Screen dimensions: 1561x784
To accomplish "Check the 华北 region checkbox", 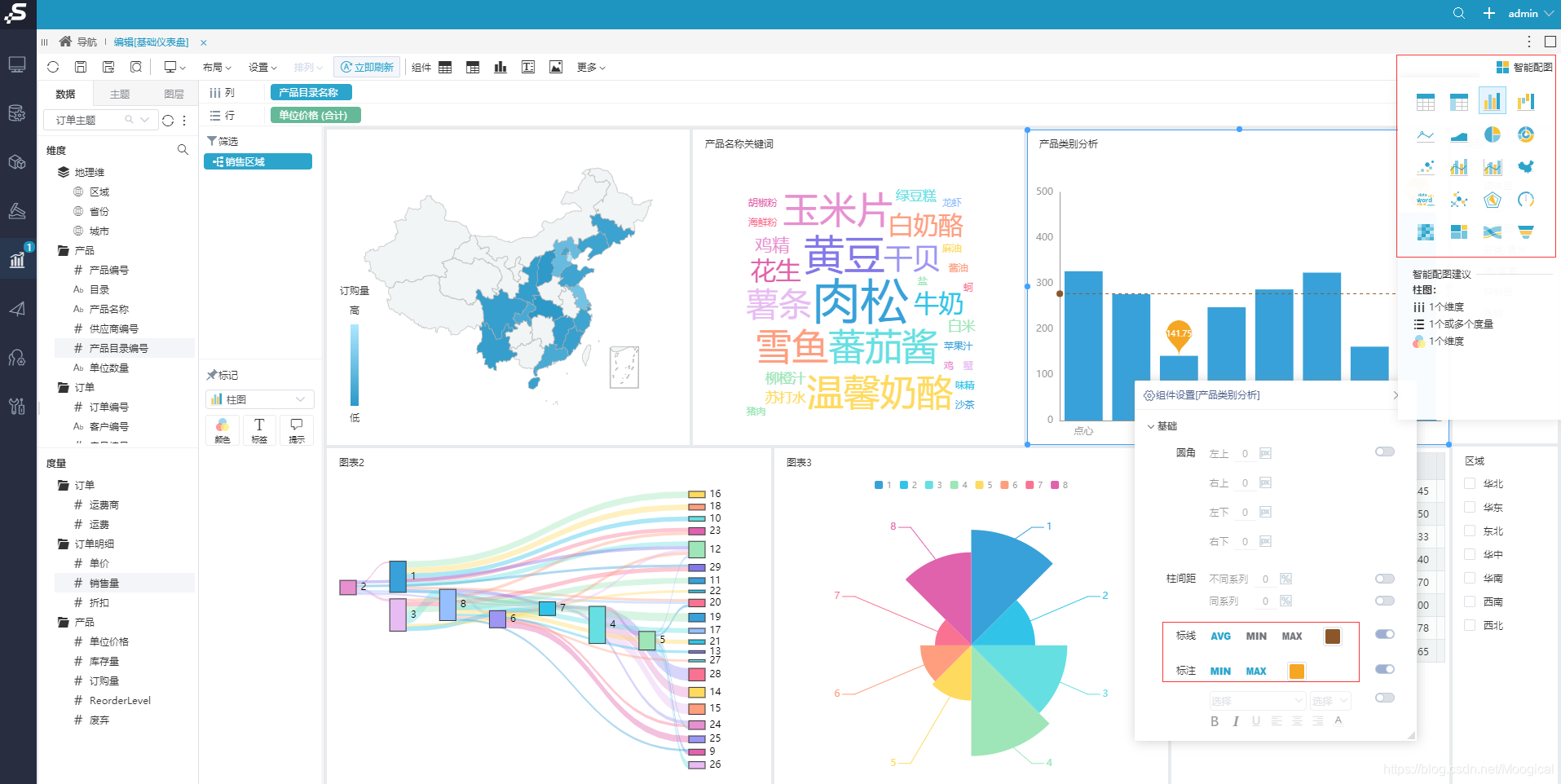I will 1470,483.
